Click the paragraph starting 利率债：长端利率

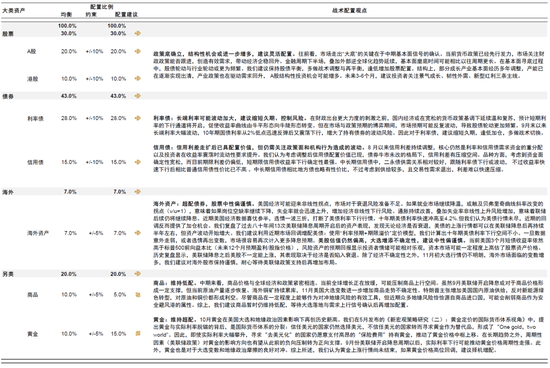pyautogui.click(x=349, y=126)
